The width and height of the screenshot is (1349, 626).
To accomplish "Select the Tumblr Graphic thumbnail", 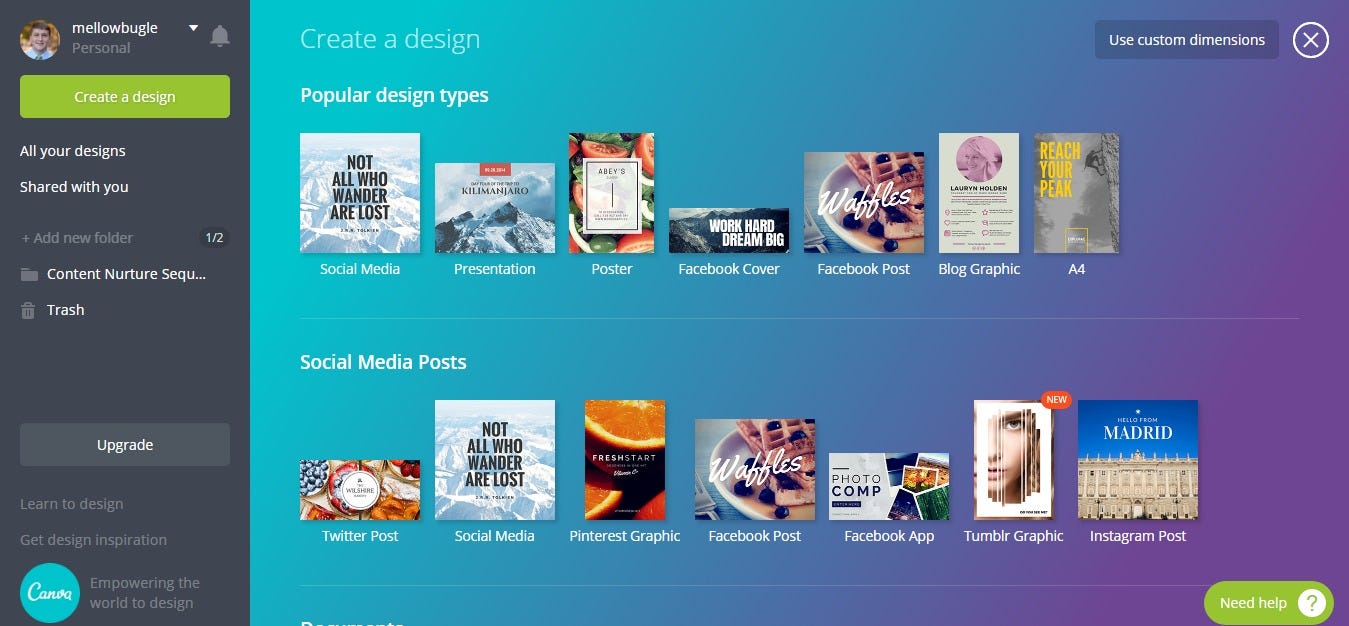I will [1014, 460].
